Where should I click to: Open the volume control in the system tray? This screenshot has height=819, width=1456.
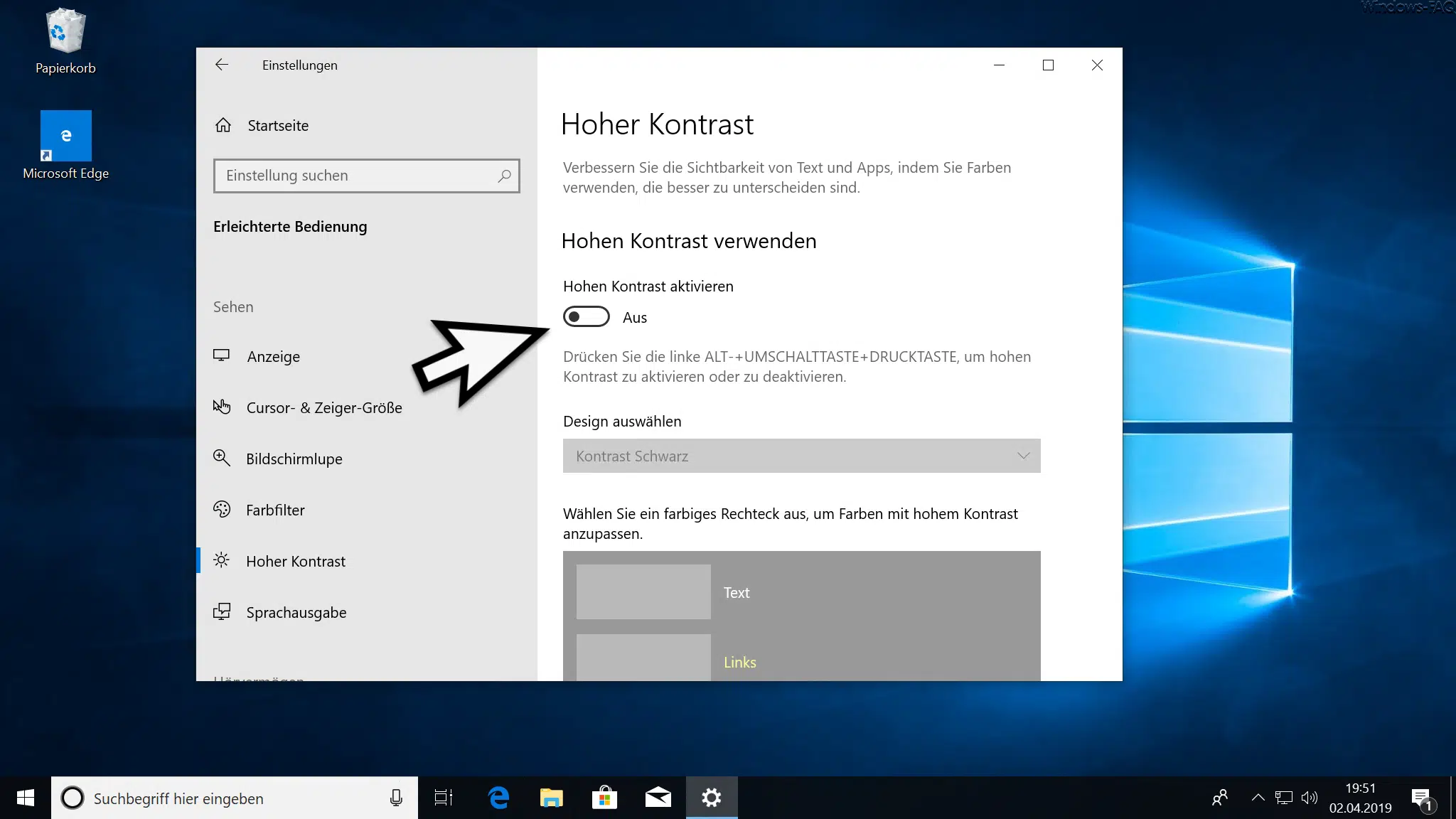[1310, 798]
